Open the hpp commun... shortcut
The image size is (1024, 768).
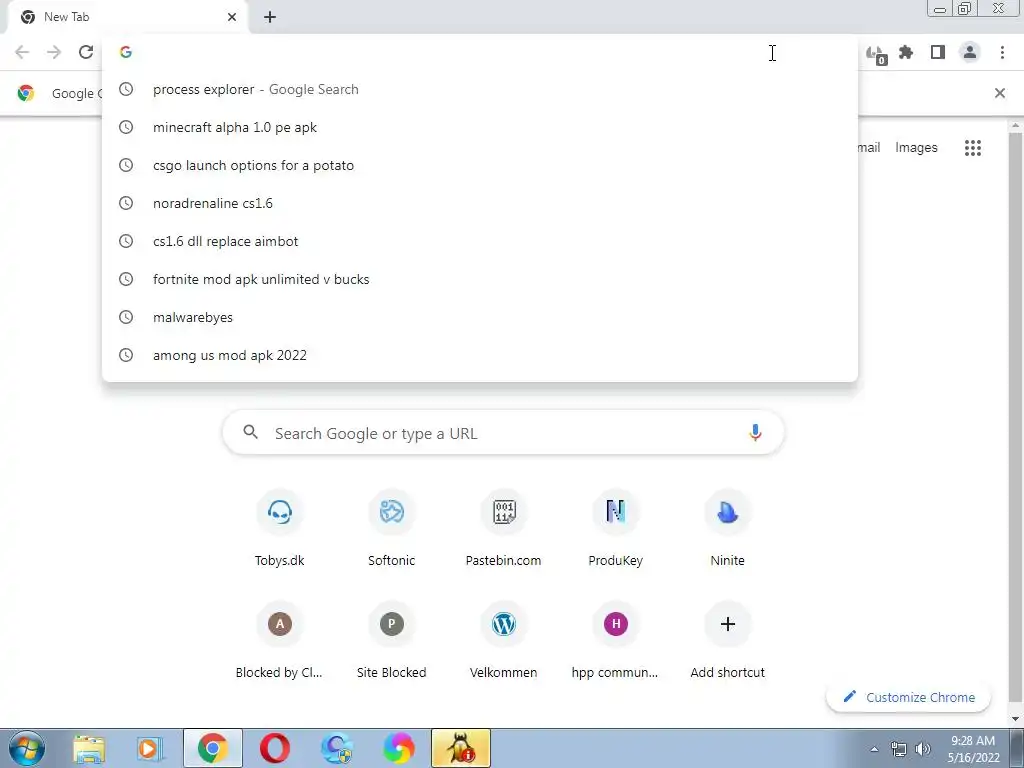tap(615, 641)
